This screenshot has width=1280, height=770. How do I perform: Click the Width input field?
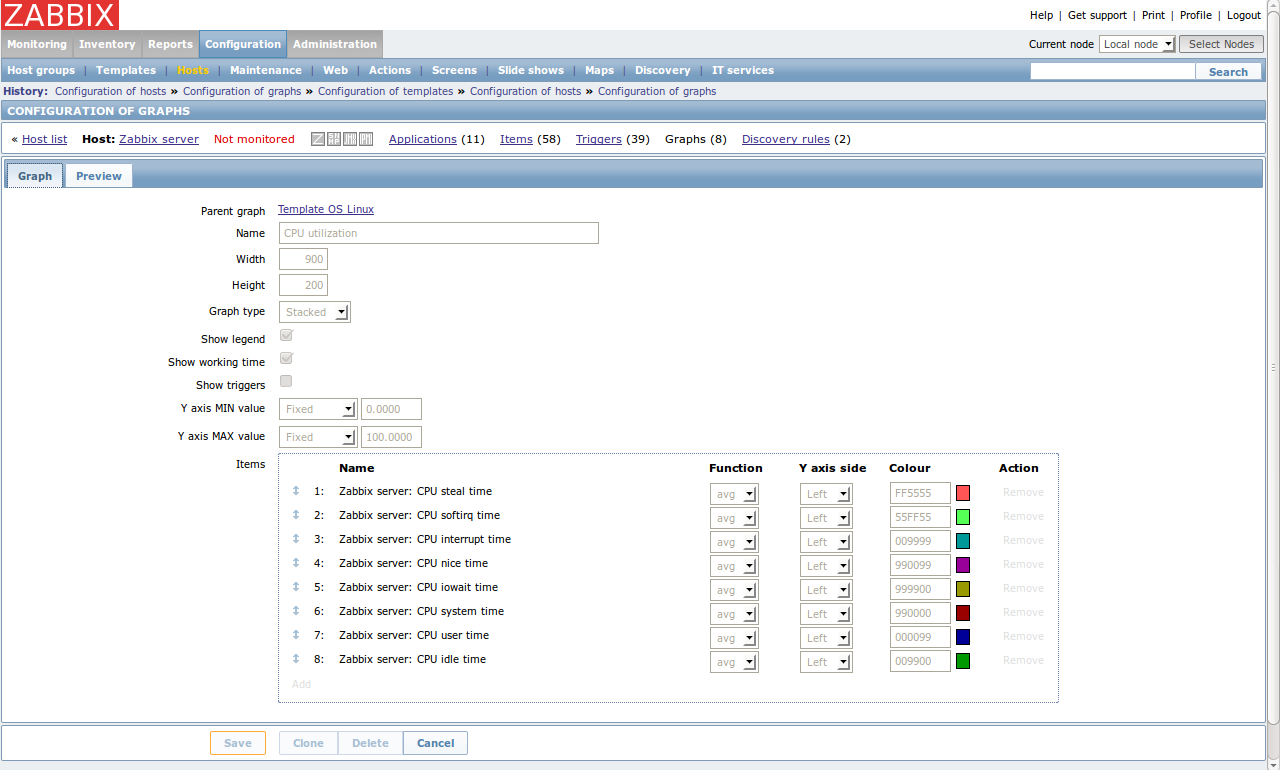pos(303,259)
